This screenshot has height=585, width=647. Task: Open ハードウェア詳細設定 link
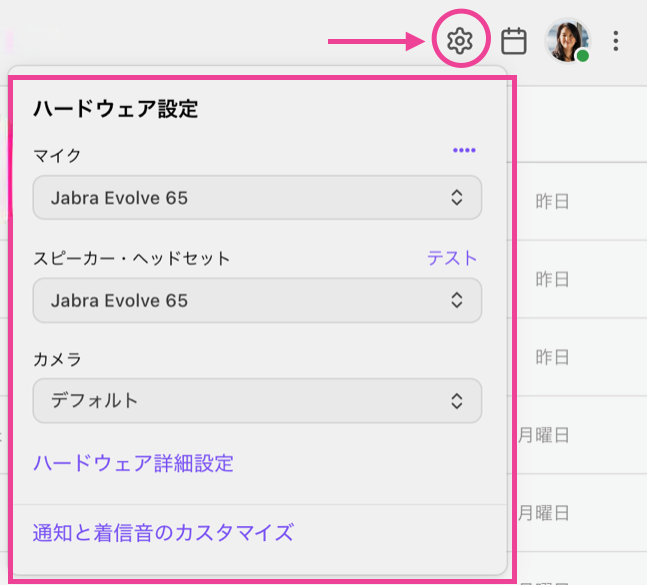133,463
